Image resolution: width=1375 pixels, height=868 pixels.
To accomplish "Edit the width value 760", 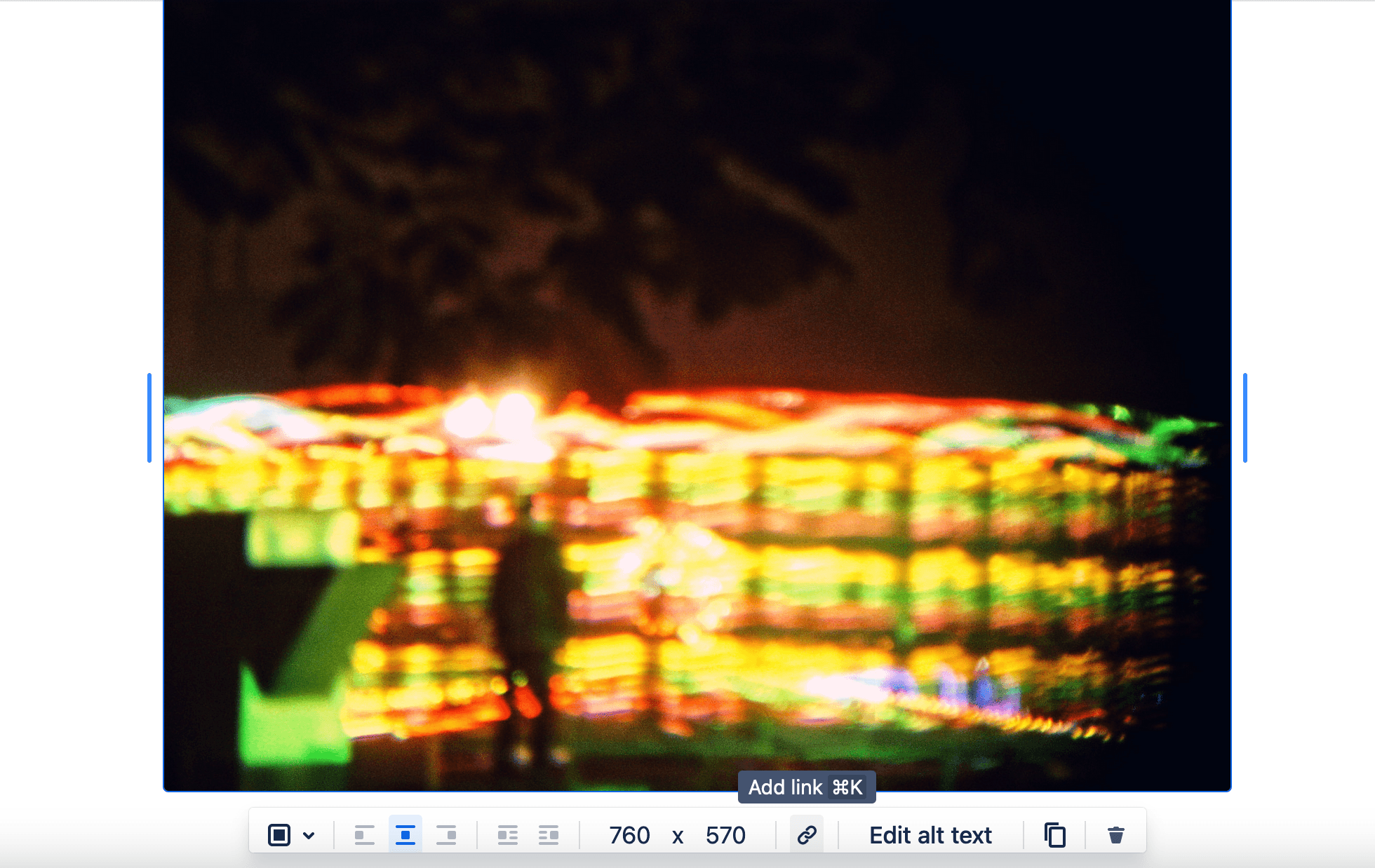I will click(629, 835).
